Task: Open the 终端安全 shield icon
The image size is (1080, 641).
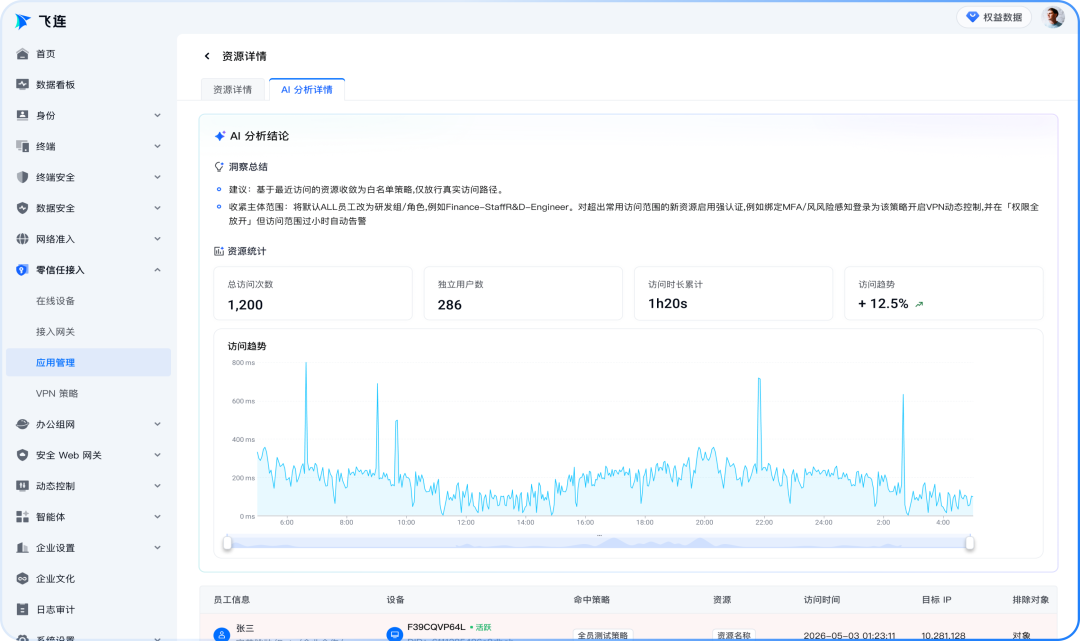Action: pos(23,177)
